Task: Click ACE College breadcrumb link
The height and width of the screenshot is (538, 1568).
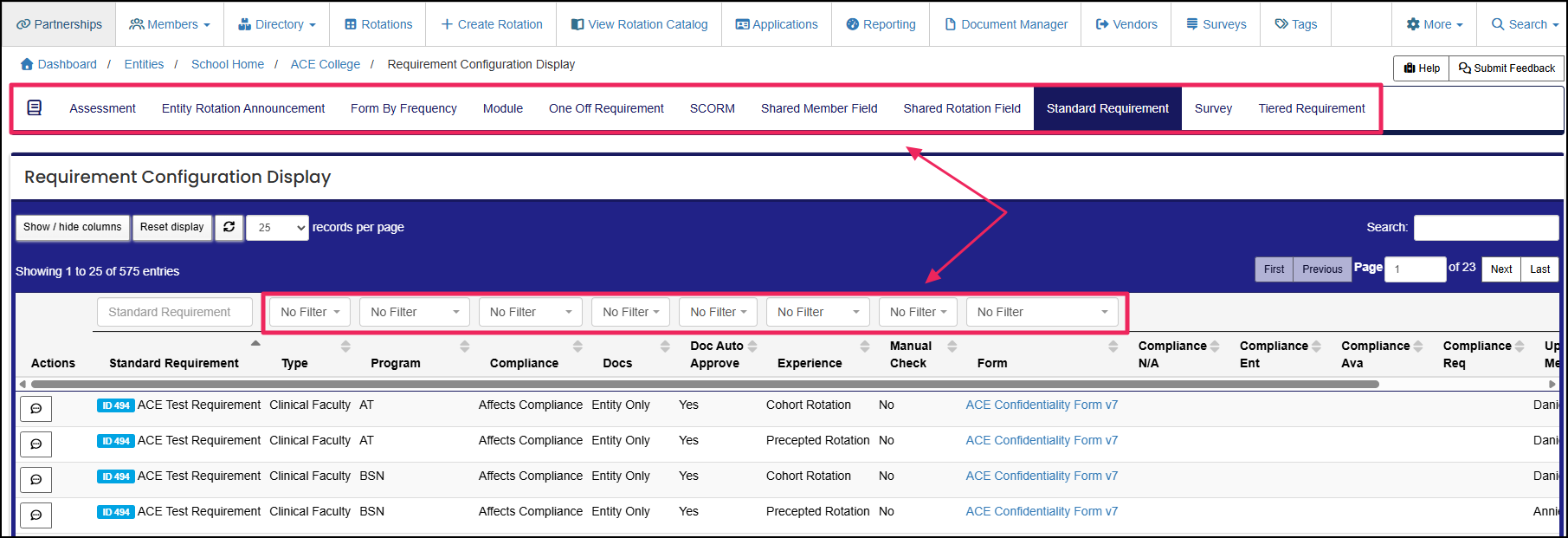Action: (x=326, y=64)
